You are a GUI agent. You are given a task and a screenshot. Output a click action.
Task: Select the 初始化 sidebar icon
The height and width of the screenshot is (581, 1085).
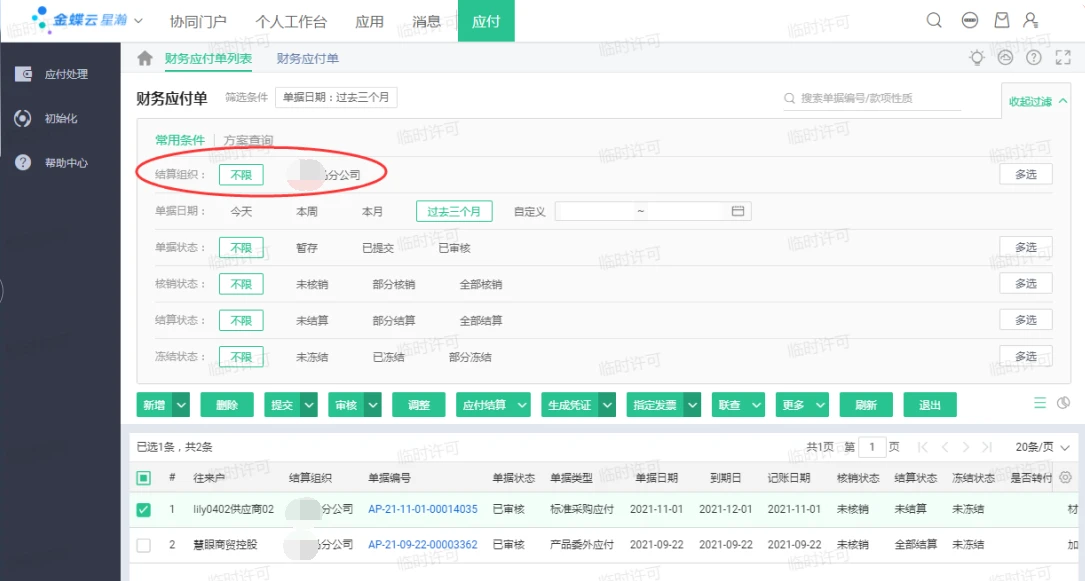coord(21,120)
